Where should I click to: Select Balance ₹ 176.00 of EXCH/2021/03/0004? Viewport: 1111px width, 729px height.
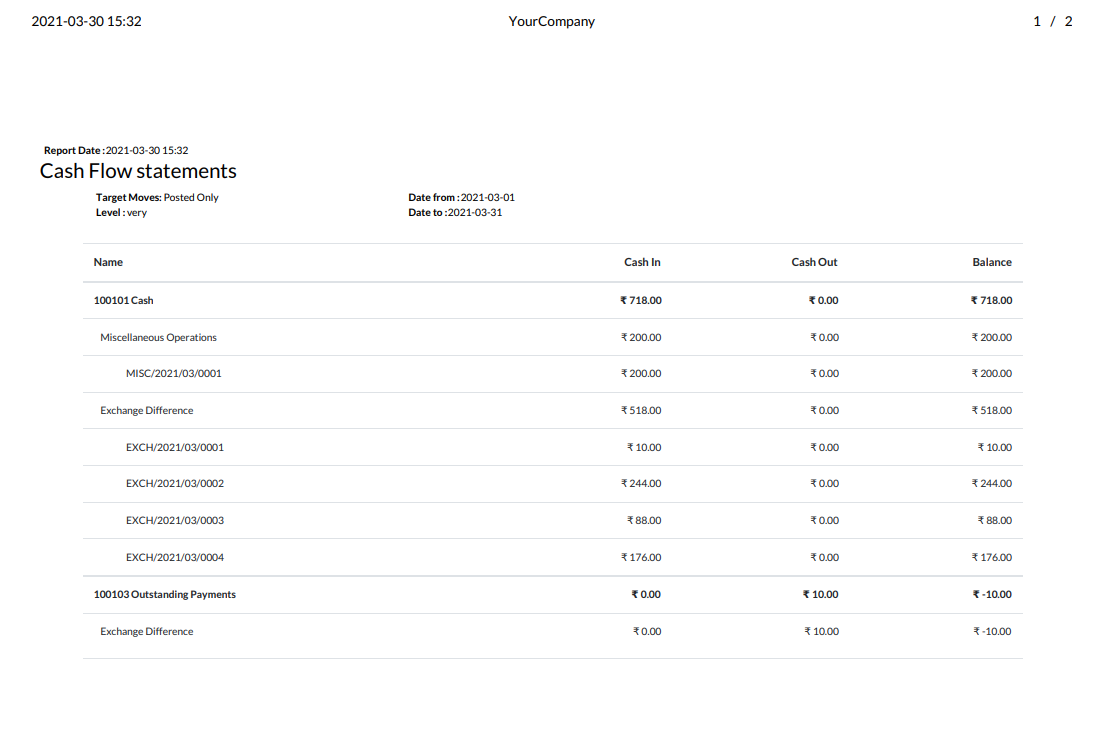point(992,558)
